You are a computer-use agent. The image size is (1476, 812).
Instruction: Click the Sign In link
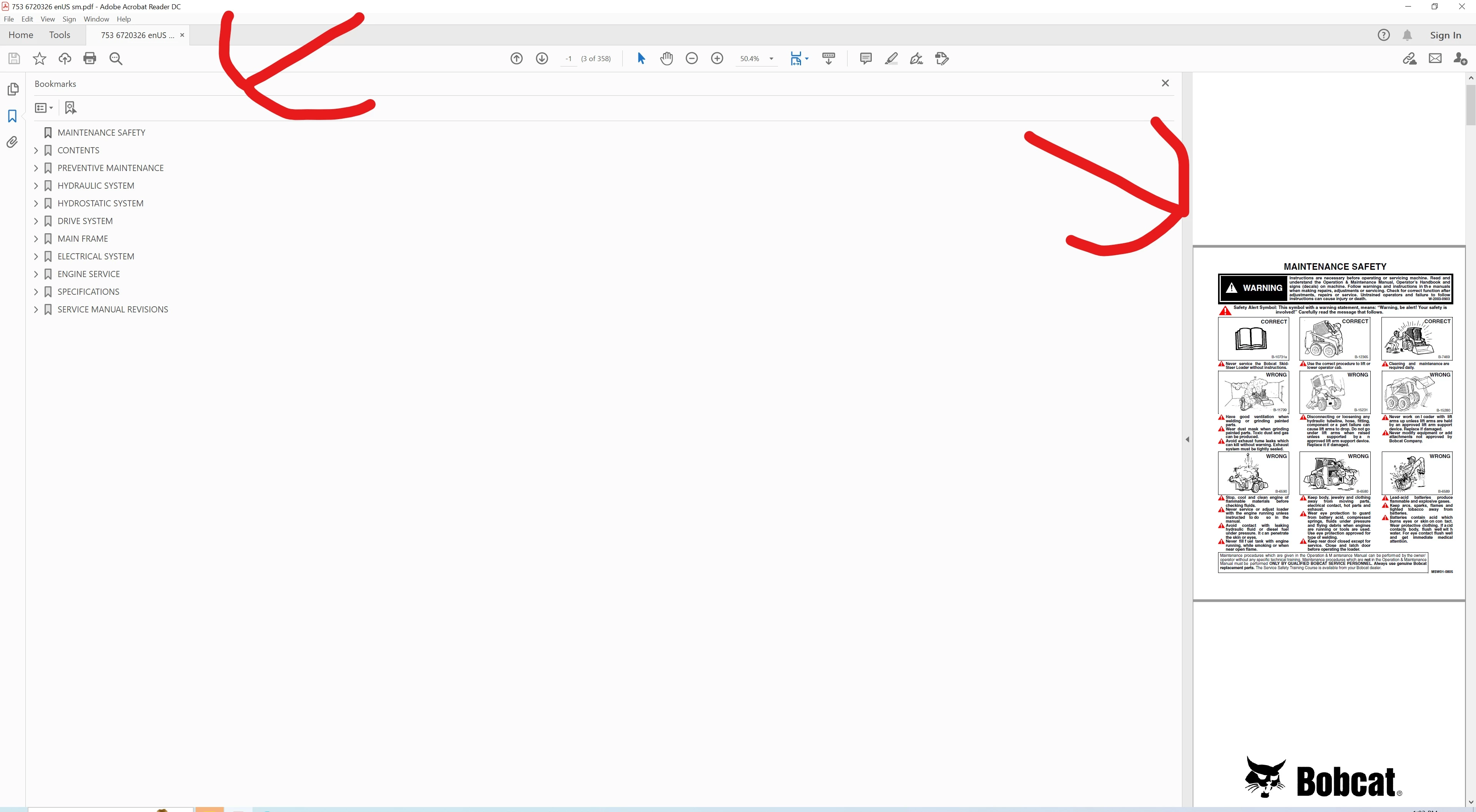tap(1445, 35)
